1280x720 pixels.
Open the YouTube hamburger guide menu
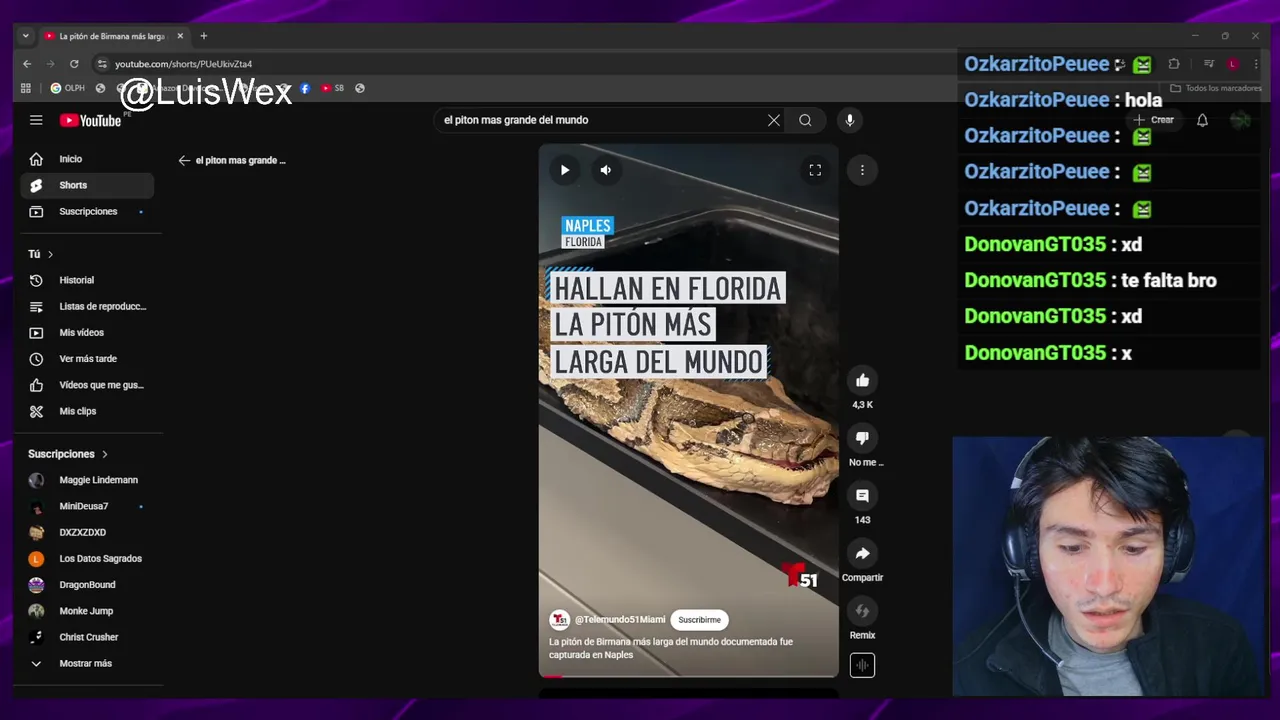coord(36,120)
